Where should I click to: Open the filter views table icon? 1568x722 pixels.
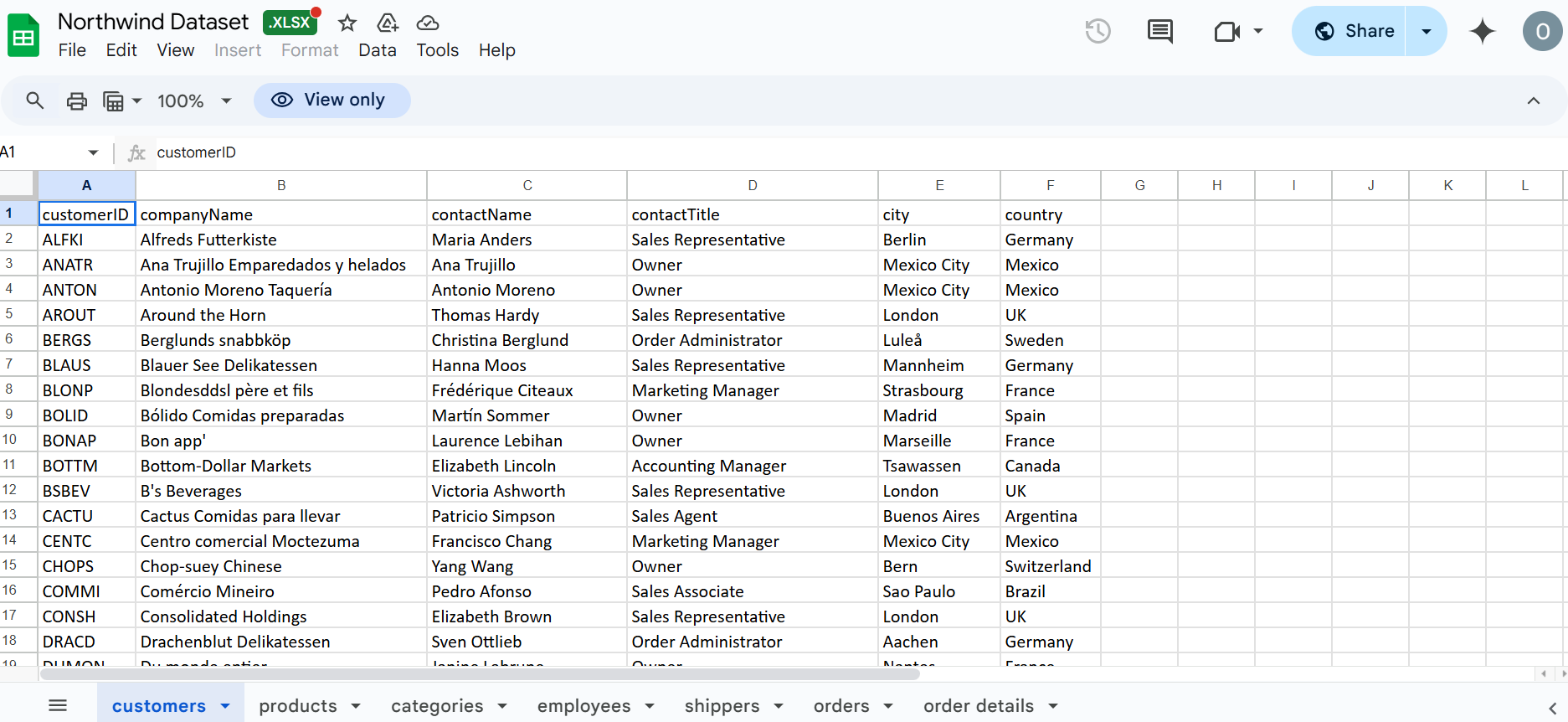113,101
